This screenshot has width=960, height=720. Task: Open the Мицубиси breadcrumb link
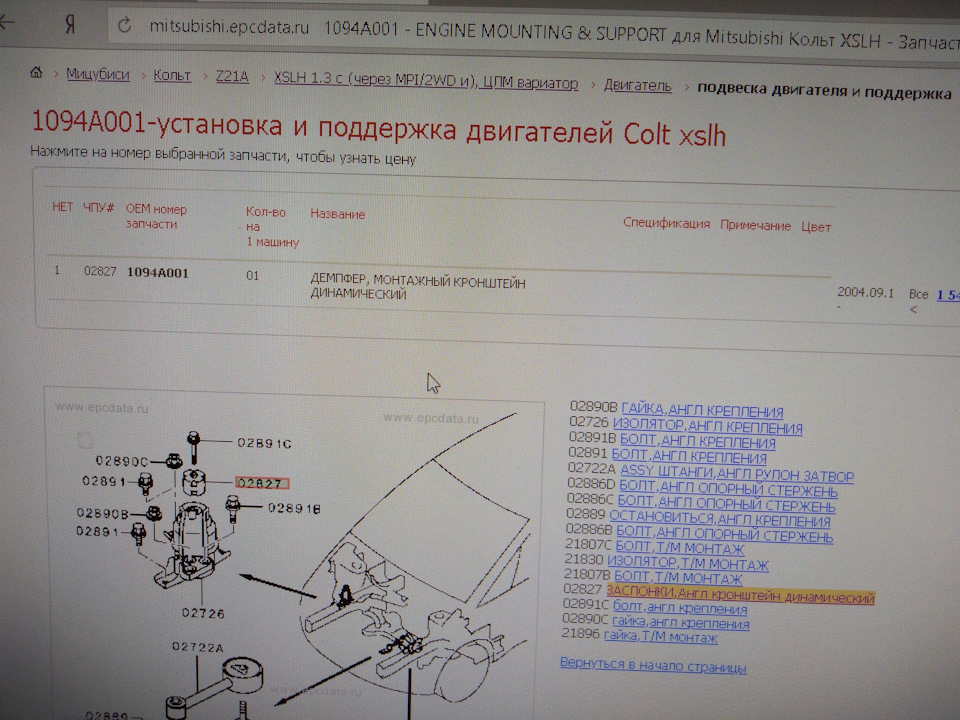tap(95, 75)
